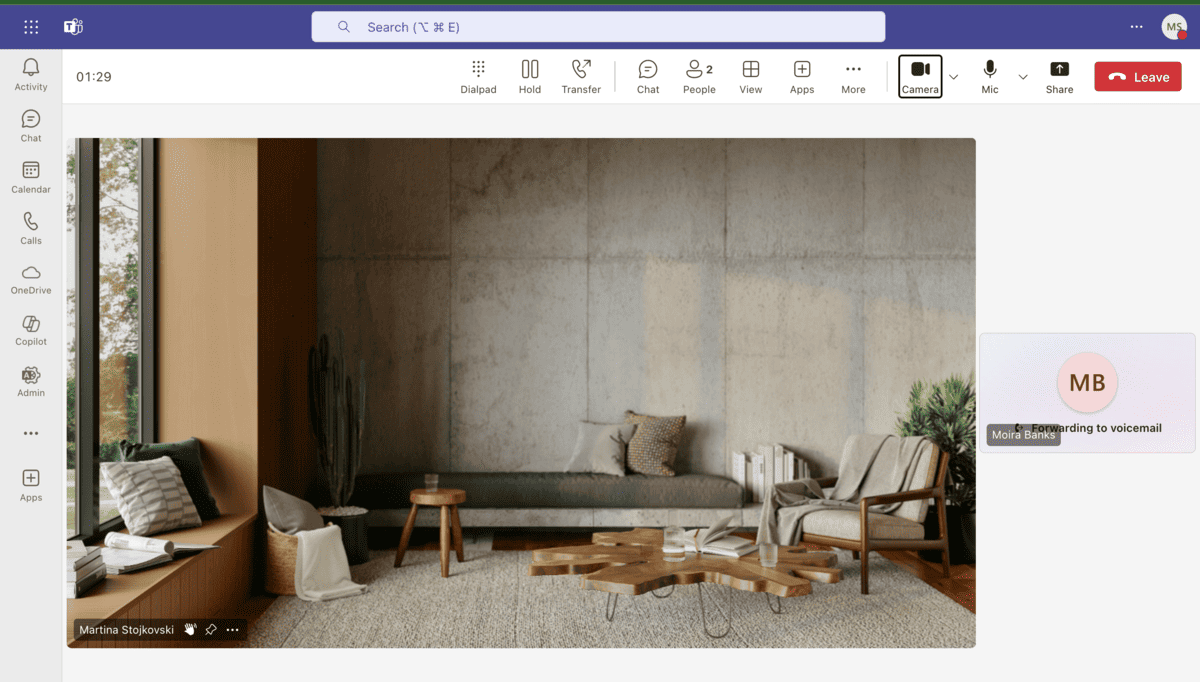
Task: Turn off the Camera
Action: (920, 75)
